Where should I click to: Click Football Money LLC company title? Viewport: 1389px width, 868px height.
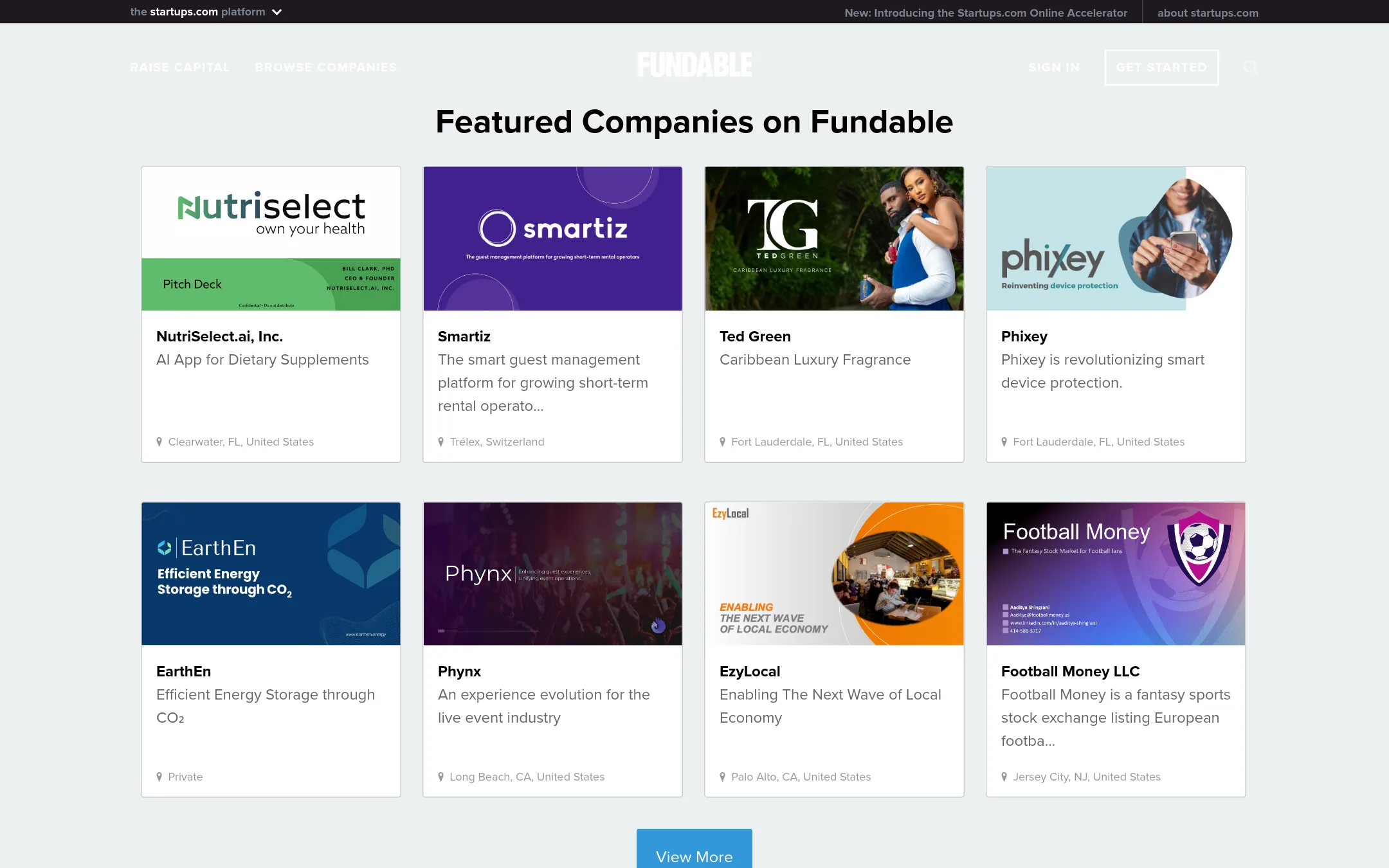coord(1070,671)
